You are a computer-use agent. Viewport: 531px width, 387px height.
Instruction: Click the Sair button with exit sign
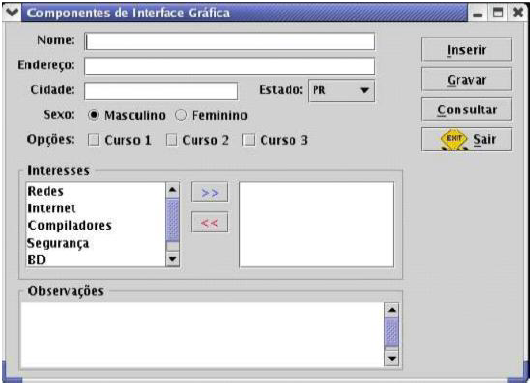coord(466,139)
